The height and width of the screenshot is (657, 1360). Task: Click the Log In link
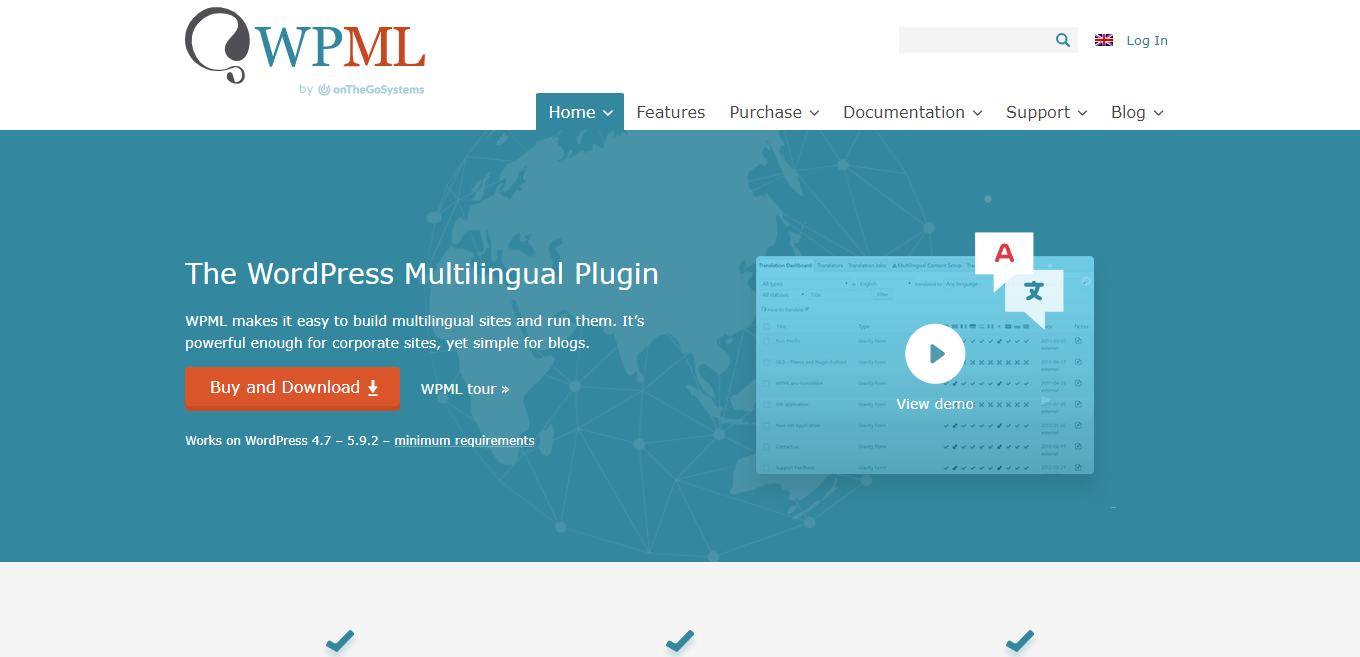(x=1147, y=41)
